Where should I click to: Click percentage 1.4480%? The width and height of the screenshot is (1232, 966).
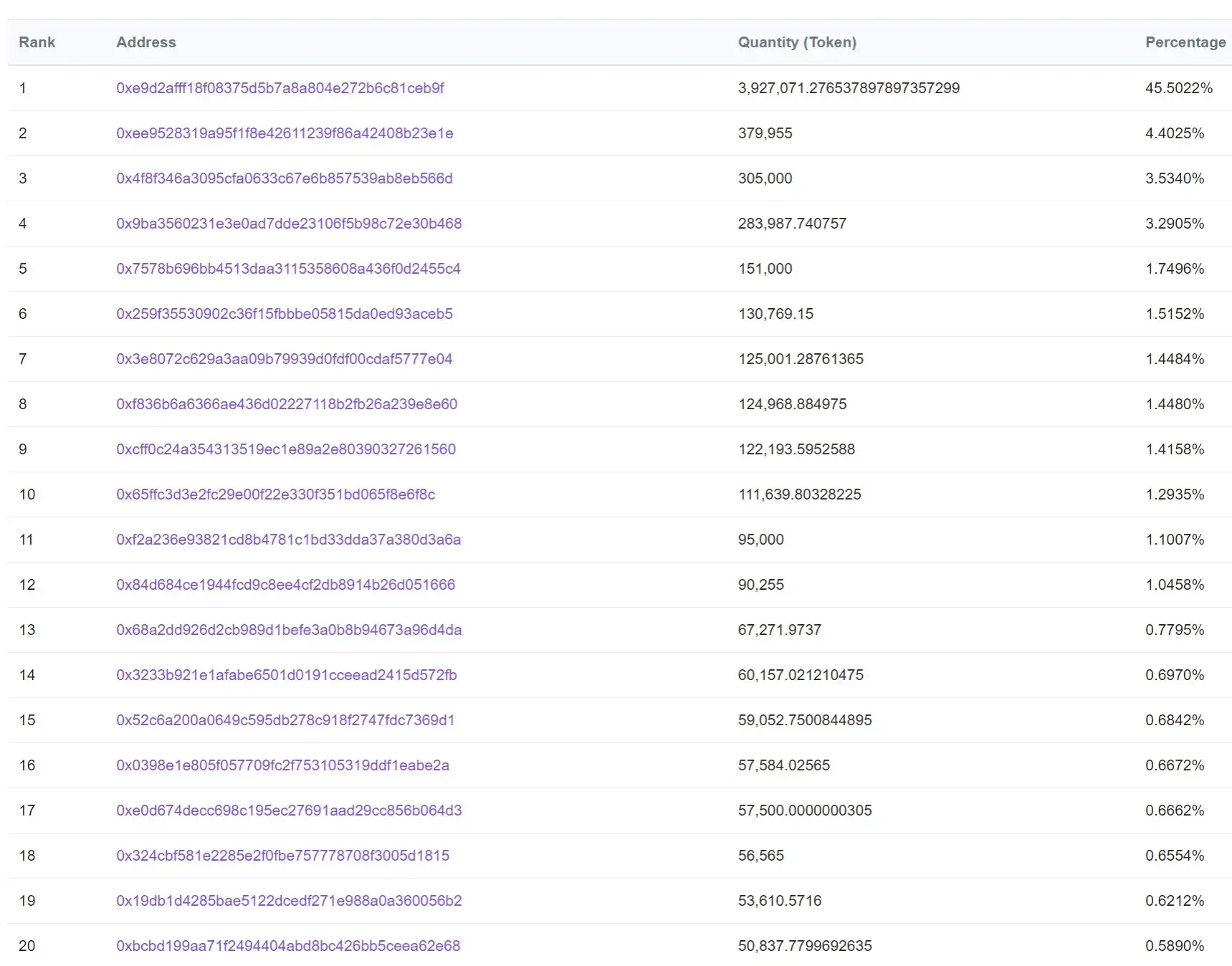tap(1175, 404)
